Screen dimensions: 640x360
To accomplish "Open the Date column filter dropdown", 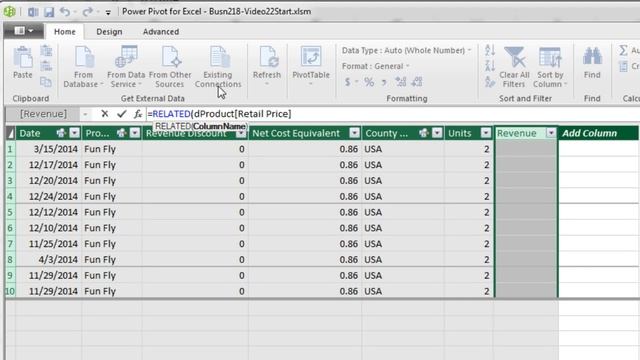I will (74, 133).
